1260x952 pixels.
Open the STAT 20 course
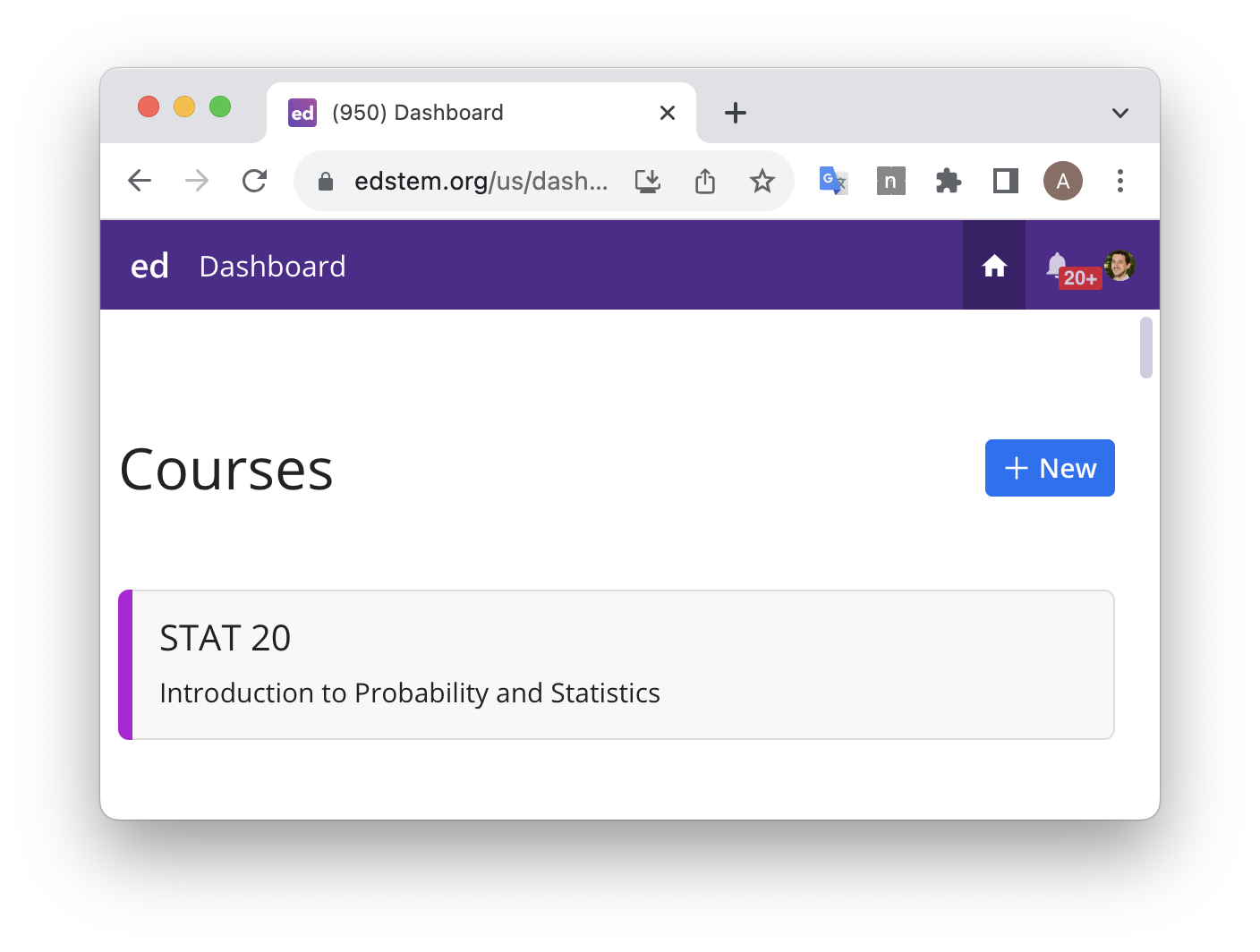point(617,665)
